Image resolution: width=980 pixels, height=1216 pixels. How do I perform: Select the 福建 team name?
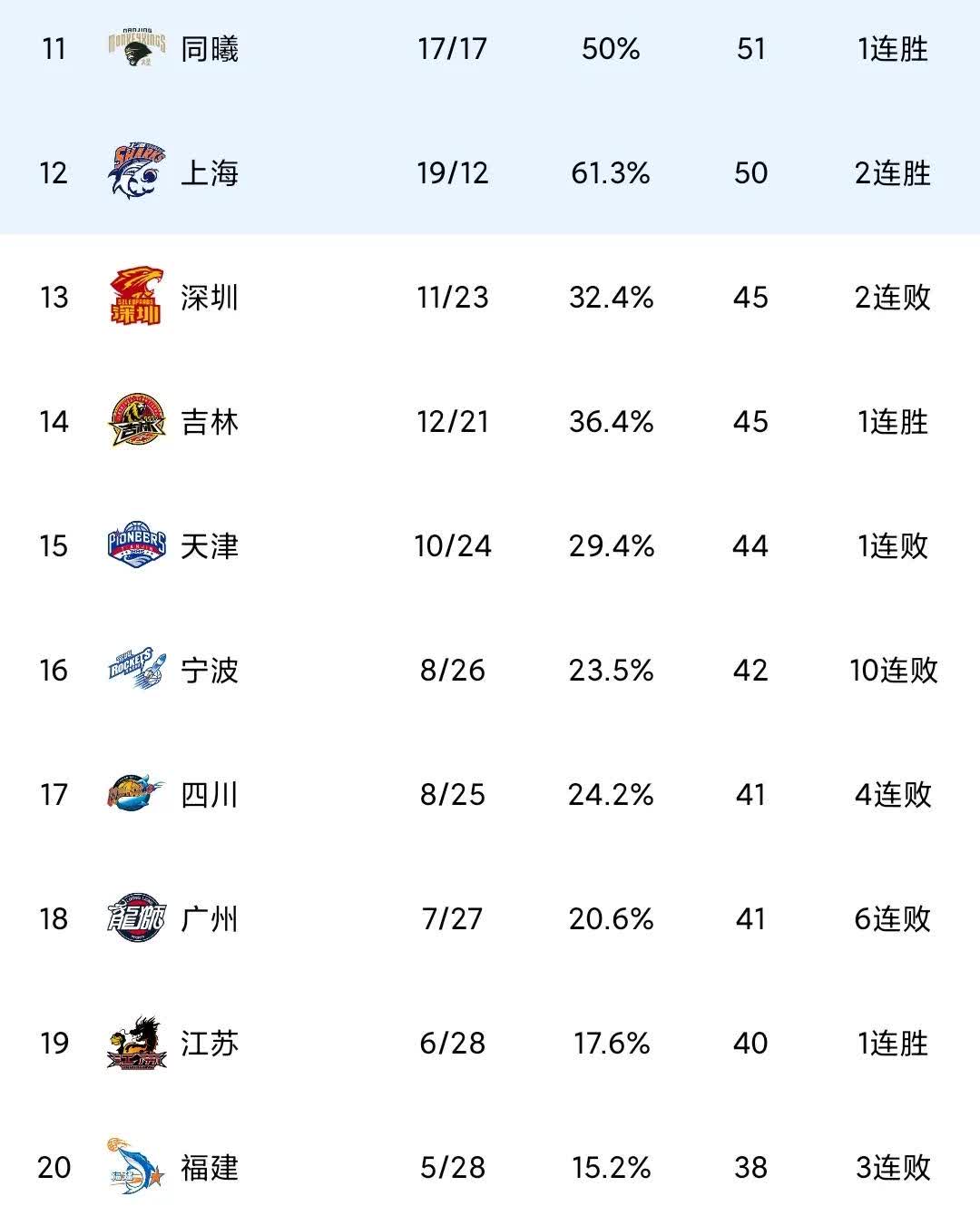(x=210, y=1167)
